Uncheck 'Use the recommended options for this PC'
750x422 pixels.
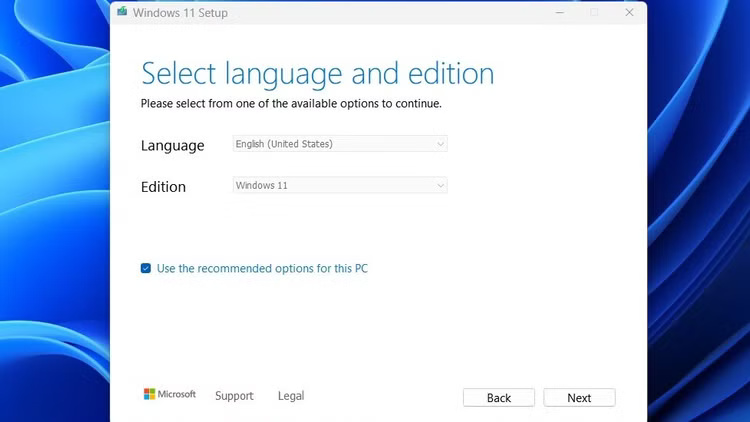point(146,268)
